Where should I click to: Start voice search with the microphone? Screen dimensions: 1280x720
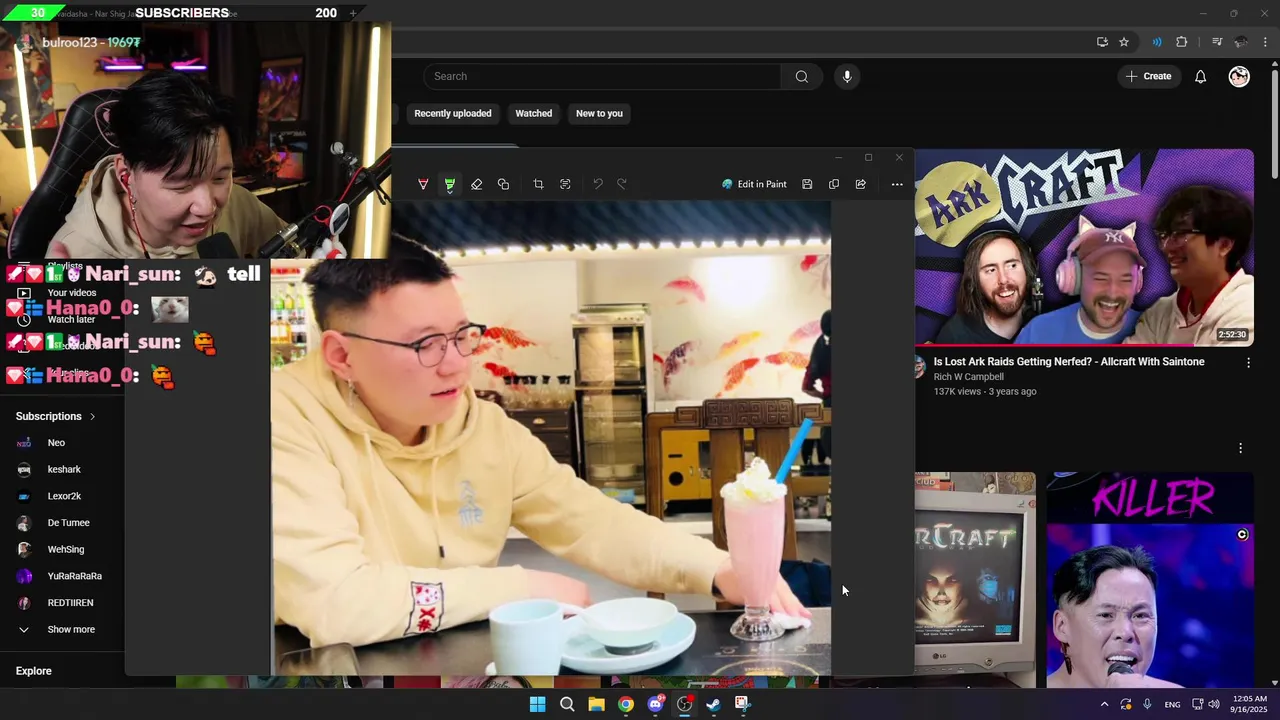tap(847, 76)
